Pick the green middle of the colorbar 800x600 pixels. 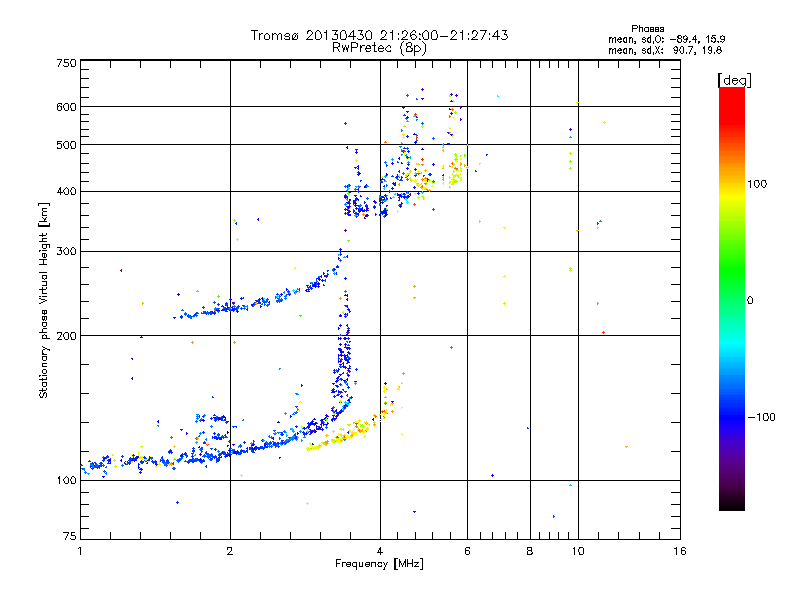coord(732,276)
